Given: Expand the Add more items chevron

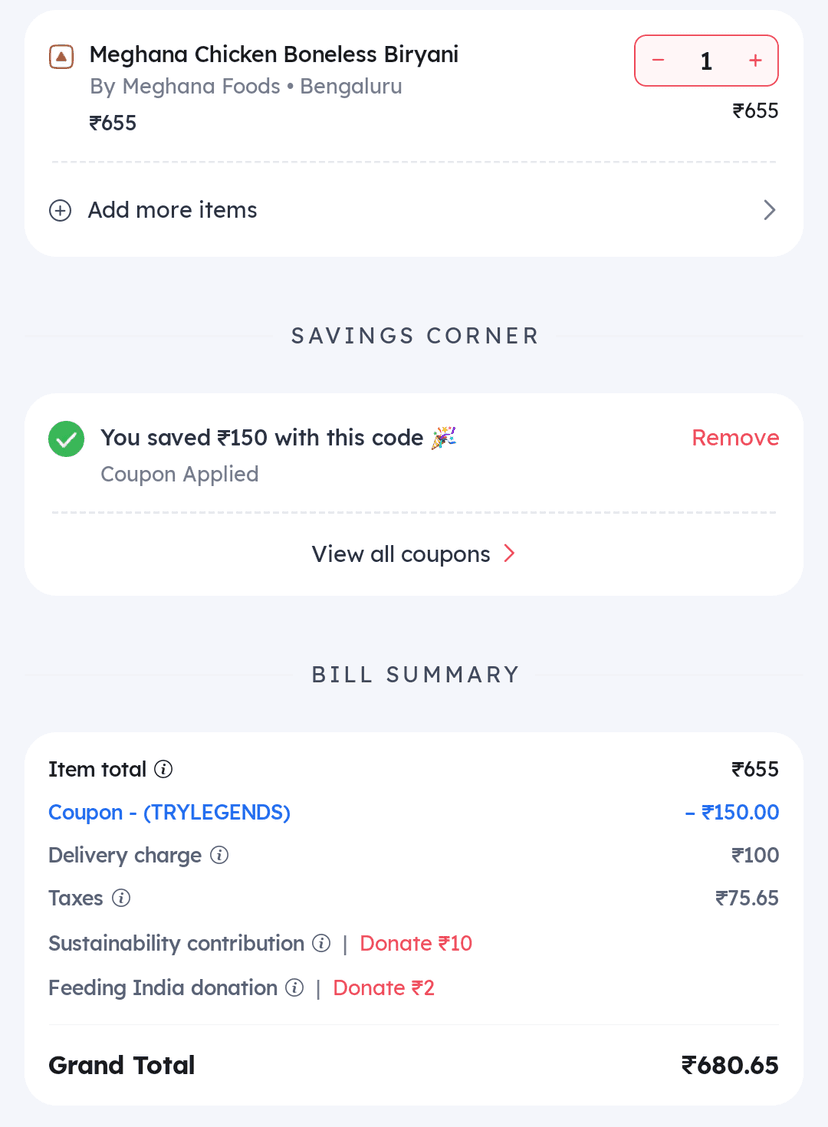Looking at the screenshot, I should pyautogui.click(x=769, y=210).
